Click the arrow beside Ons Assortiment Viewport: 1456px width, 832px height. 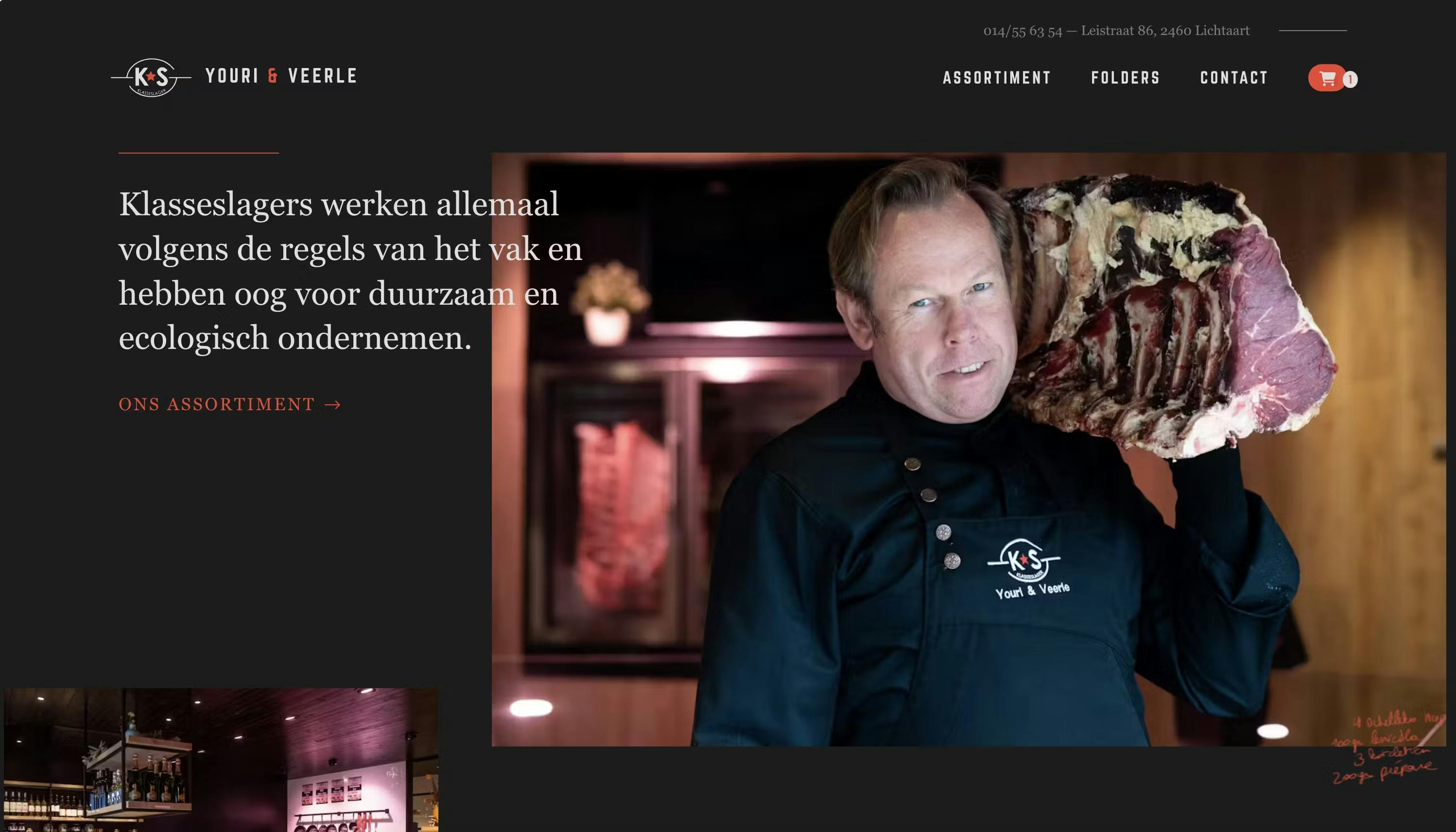[x=332, y=404]
